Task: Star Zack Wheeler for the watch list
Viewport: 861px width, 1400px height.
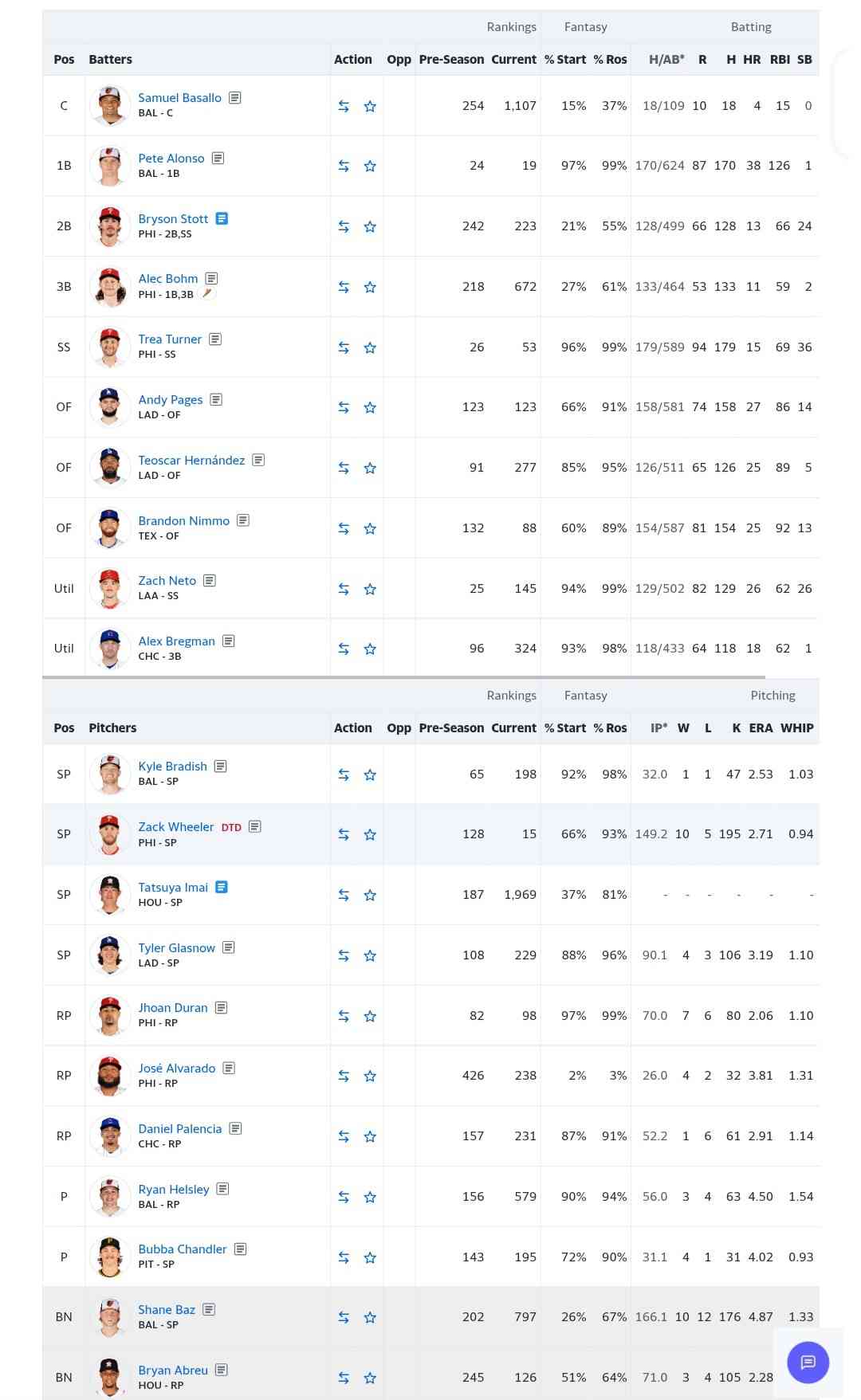Action: (x=370, y=834)
